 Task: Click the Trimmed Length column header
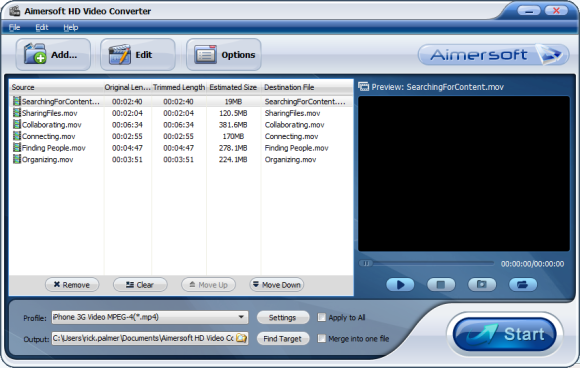point(179,88)
